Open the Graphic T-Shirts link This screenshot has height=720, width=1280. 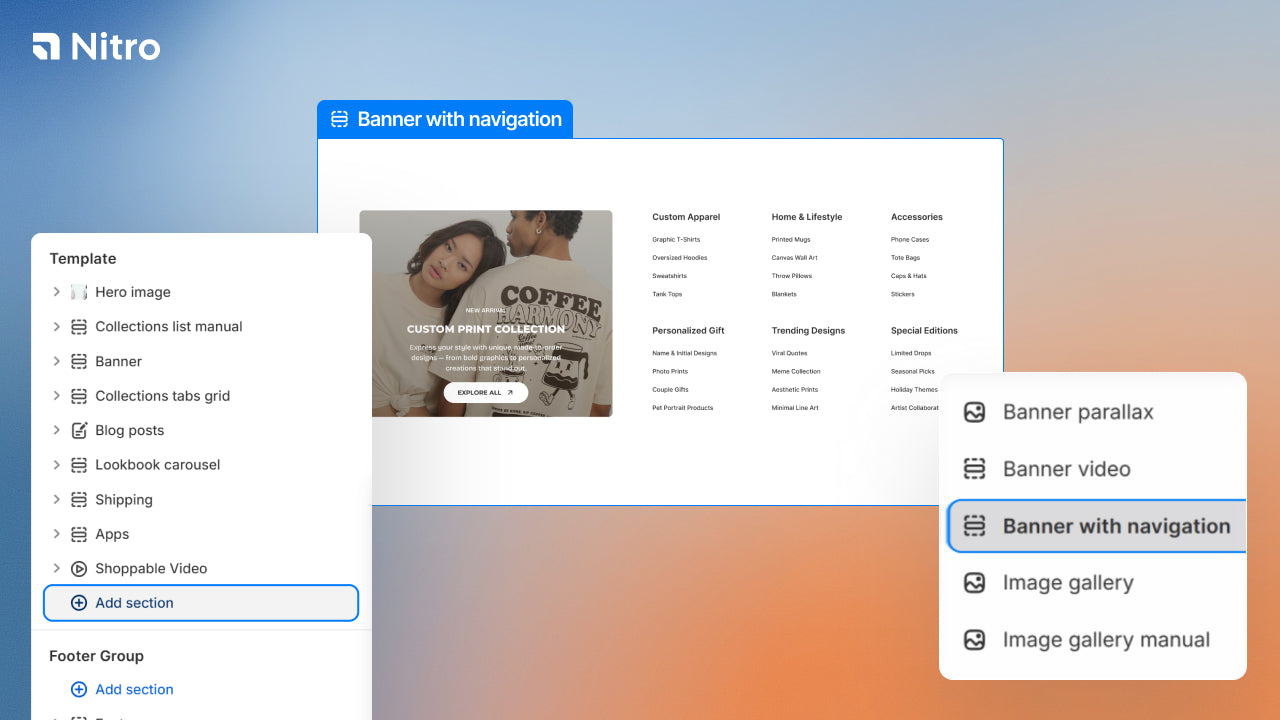[676, 240]
